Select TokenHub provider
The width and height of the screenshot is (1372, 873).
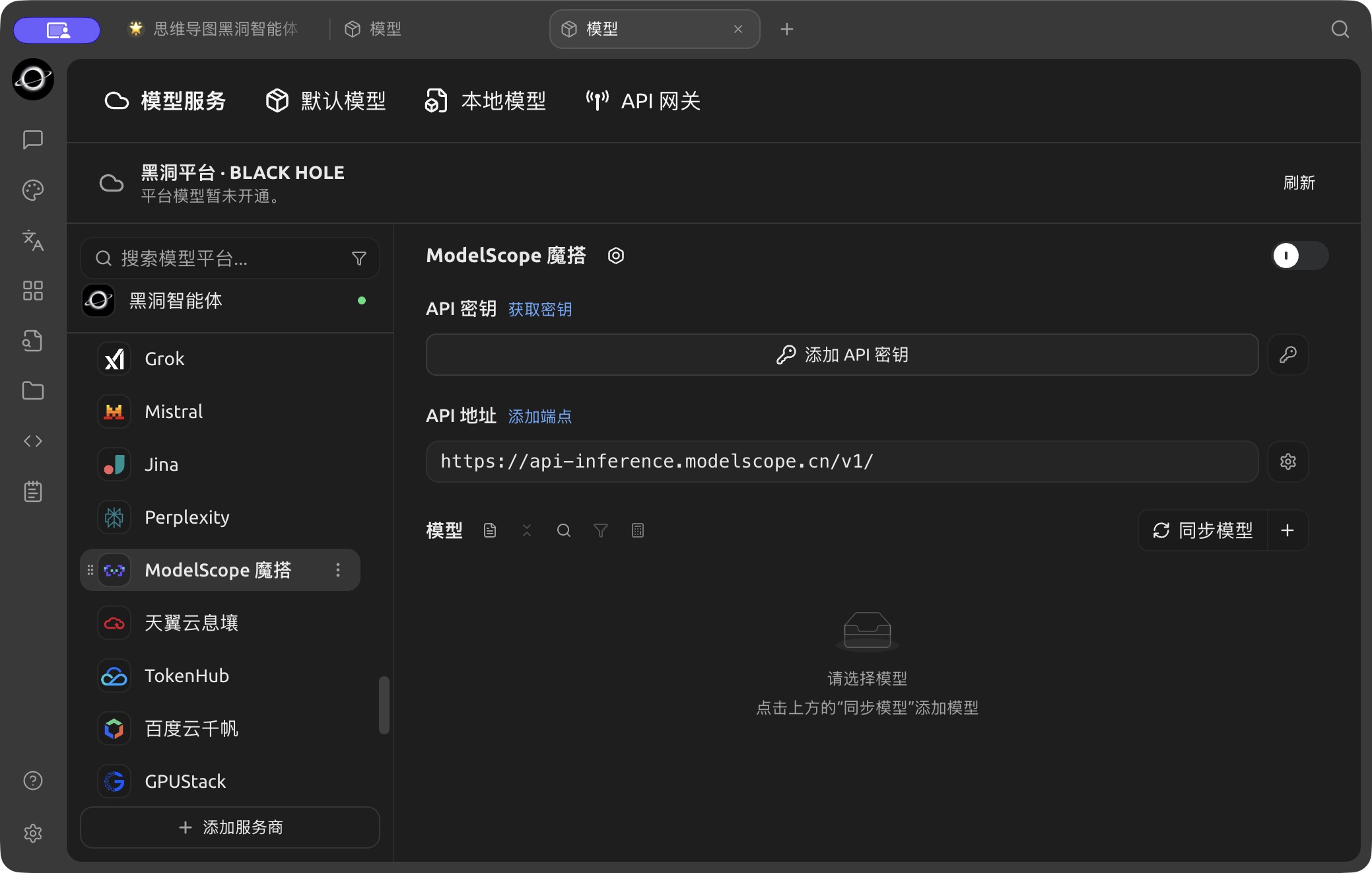tap(220, 676)
